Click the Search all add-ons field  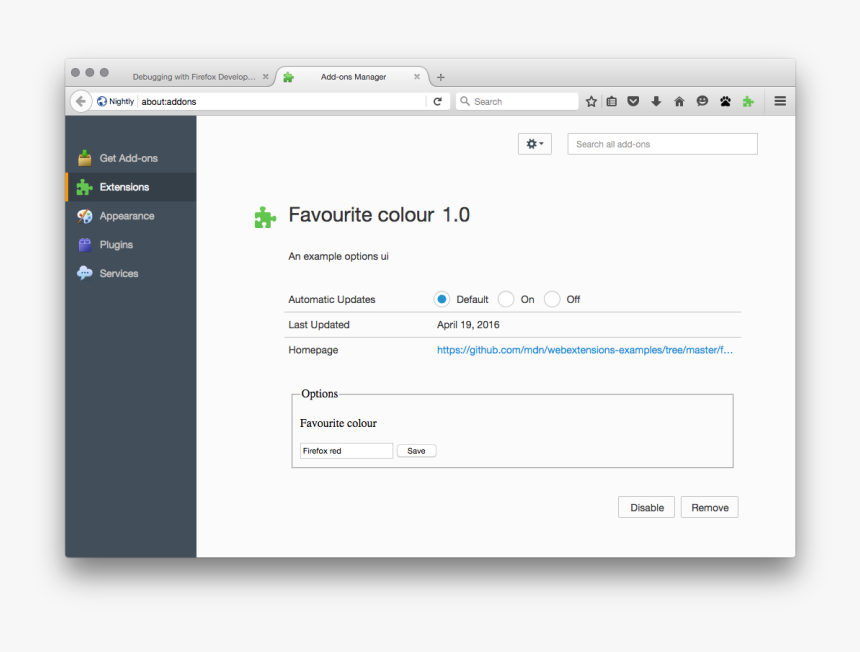pyautogui.click(x=663, y=144)
